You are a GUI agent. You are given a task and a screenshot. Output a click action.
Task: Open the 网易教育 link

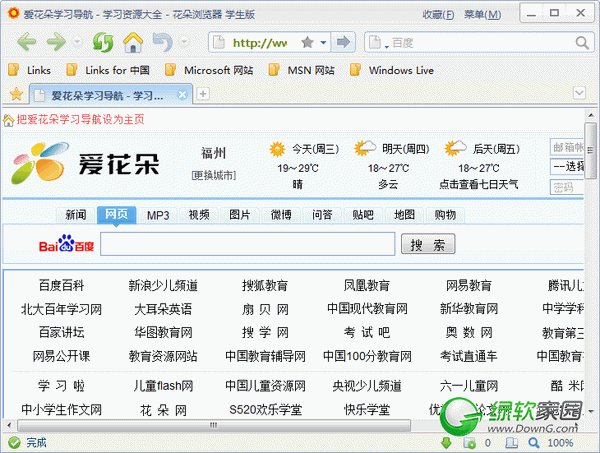coord(469,285)
